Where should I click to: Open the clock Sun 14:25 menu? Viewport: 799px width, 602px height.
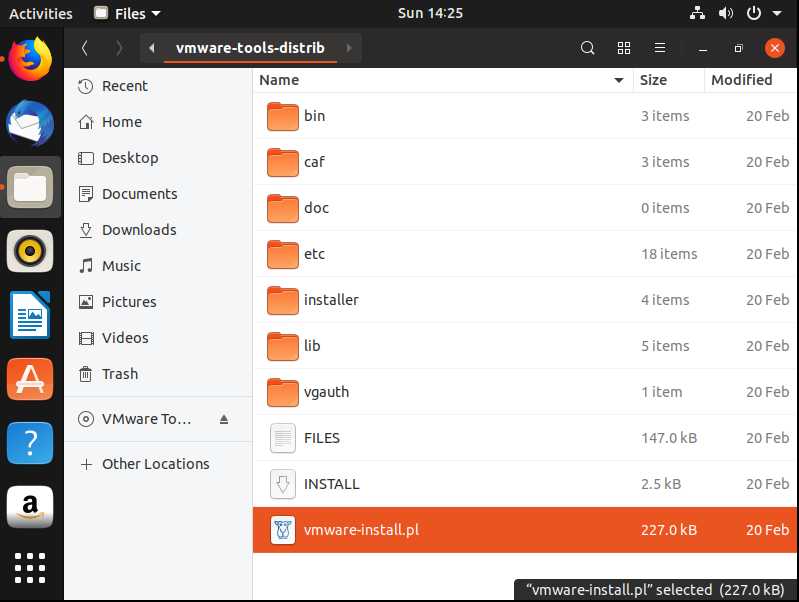pos(430,13)
